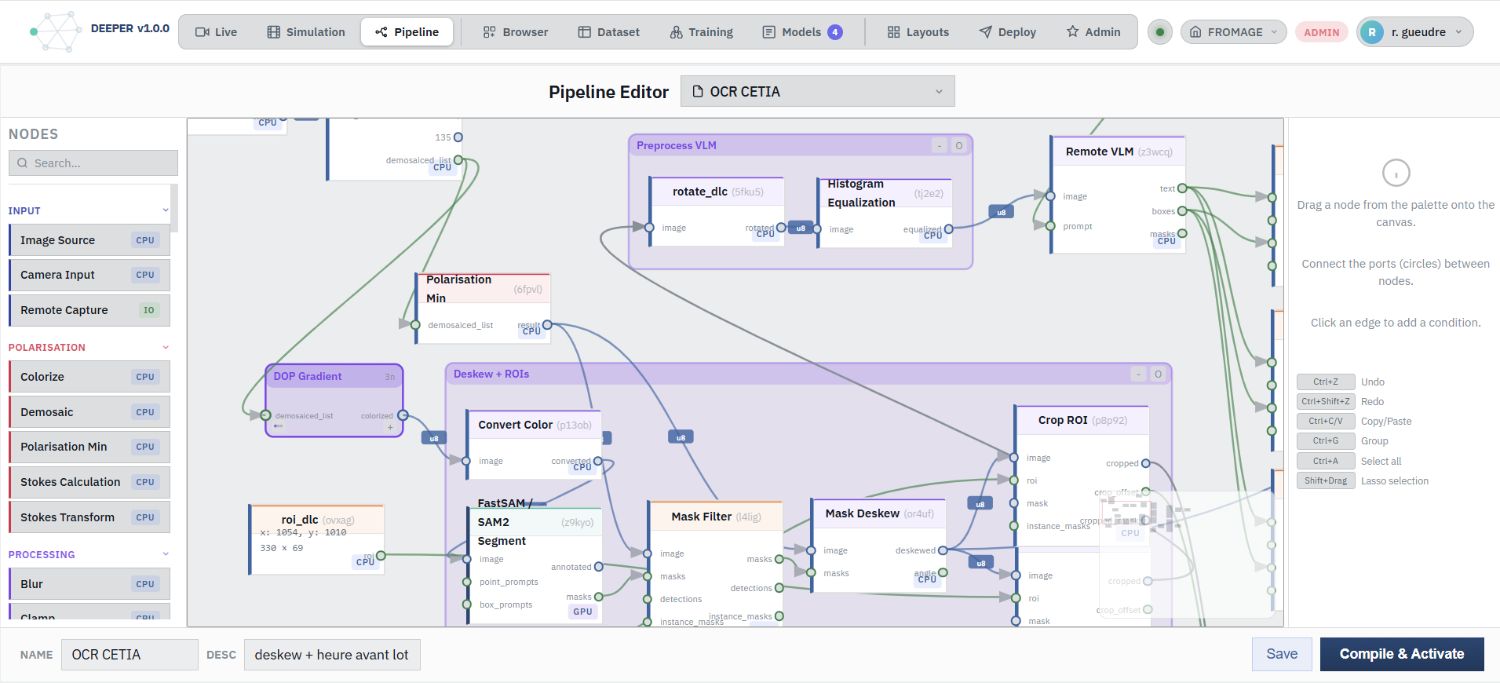Open the Browser tab
Viewport: 1500px width, 683px height.
515,32
